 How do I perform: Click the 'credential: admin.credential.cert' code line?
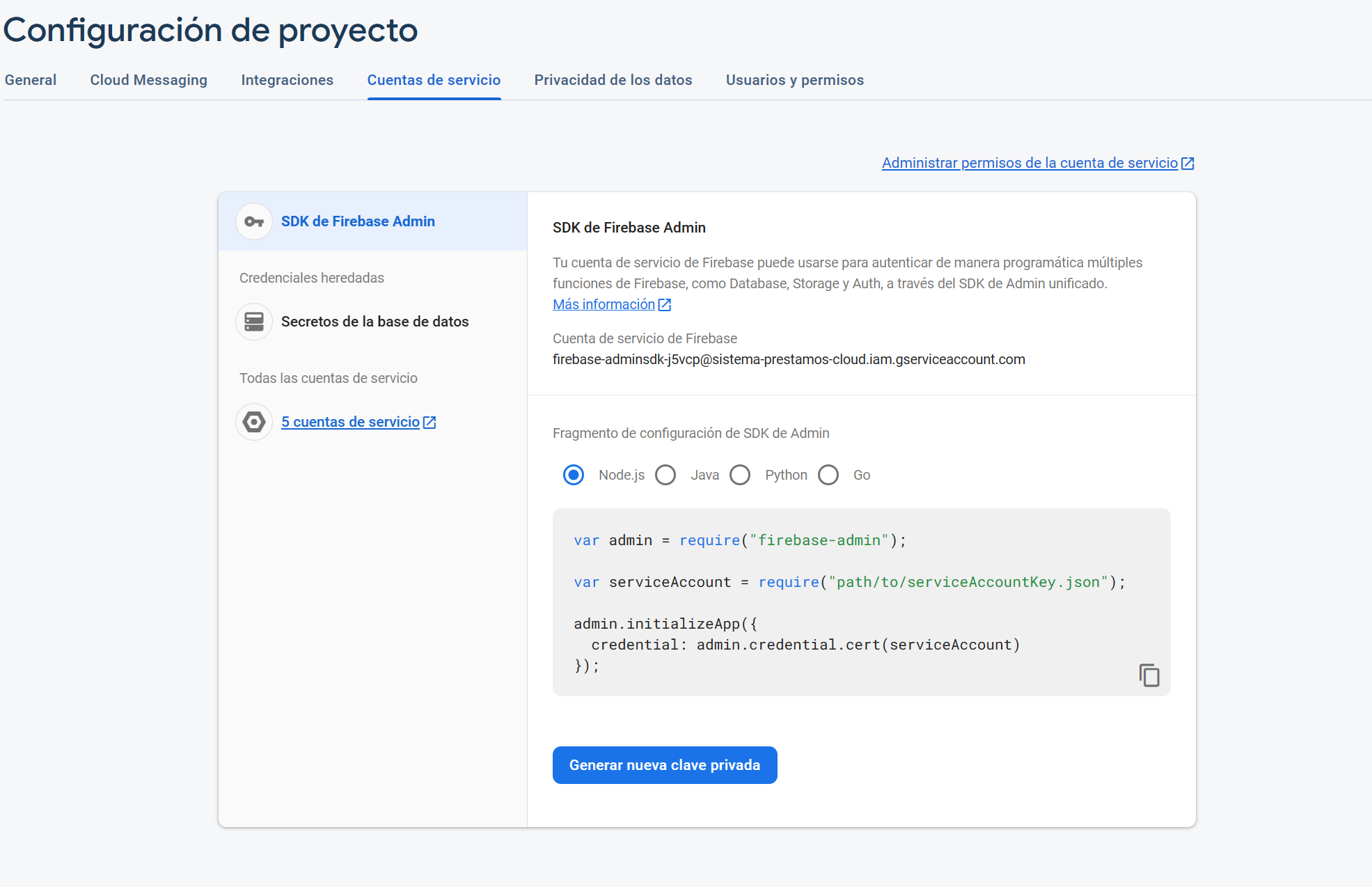point(806,645)
